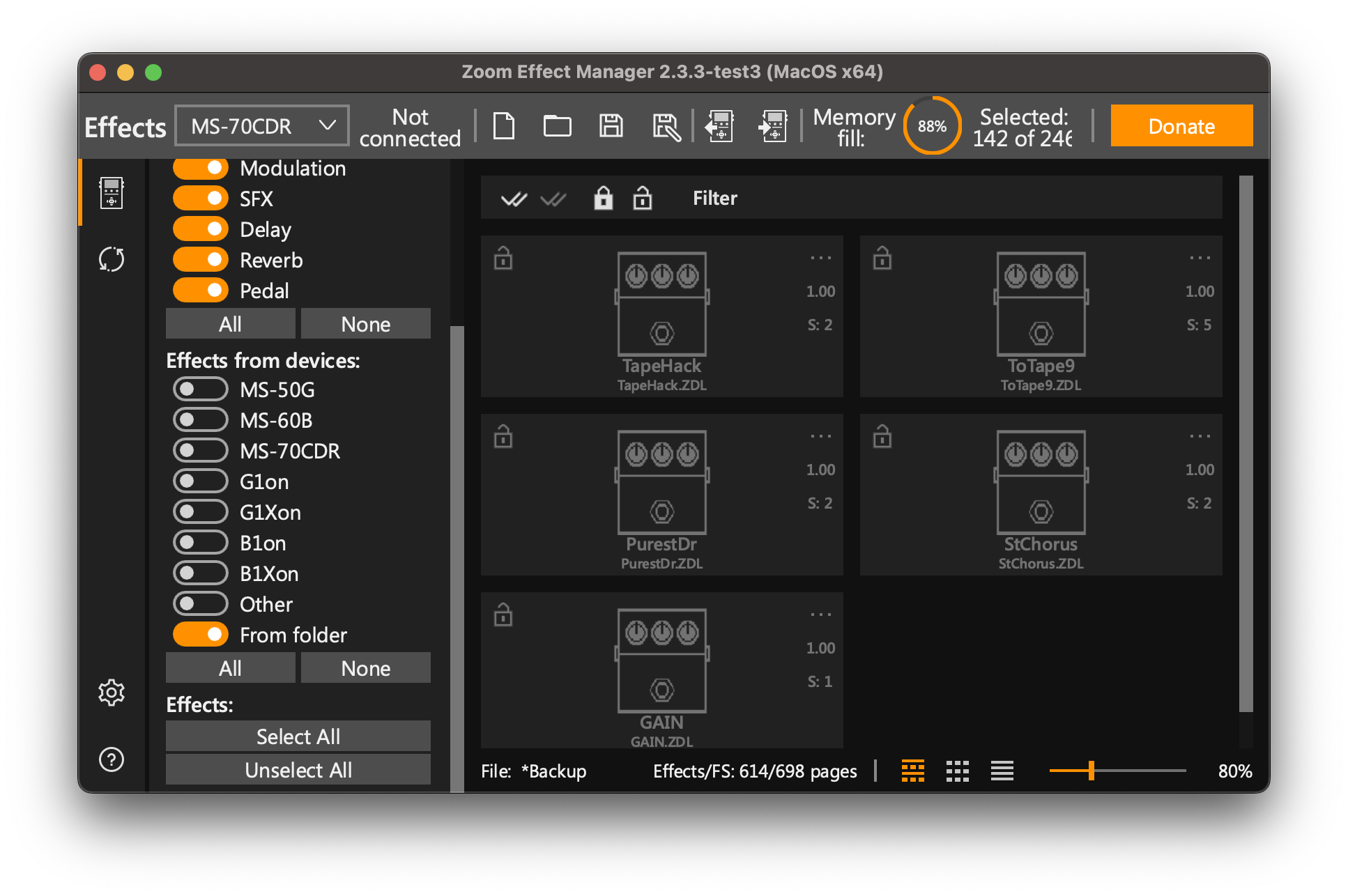Click the tile size zoom slider handle

point(1092,771)
